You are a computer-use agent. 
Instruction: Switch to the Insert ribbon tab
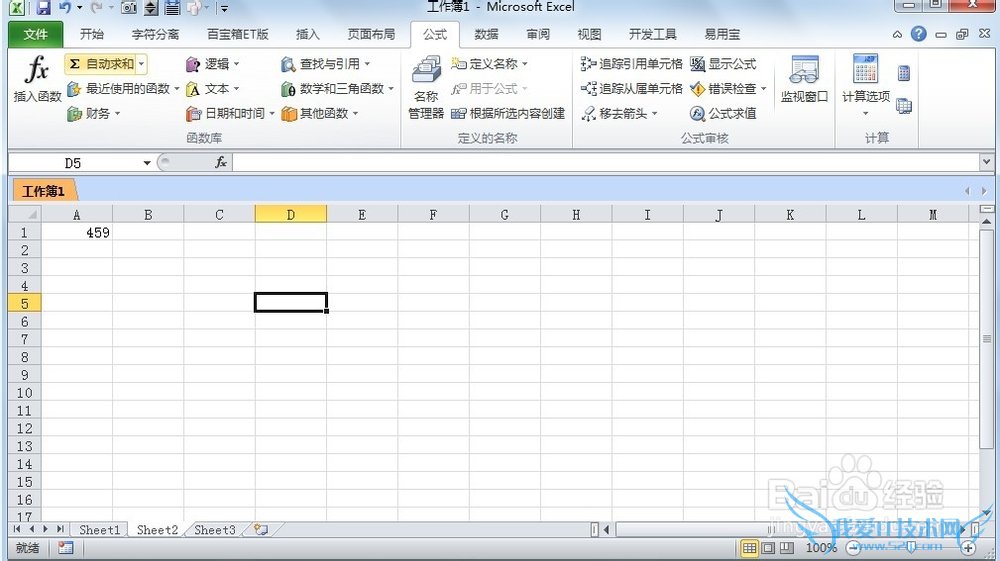point(307,34)
